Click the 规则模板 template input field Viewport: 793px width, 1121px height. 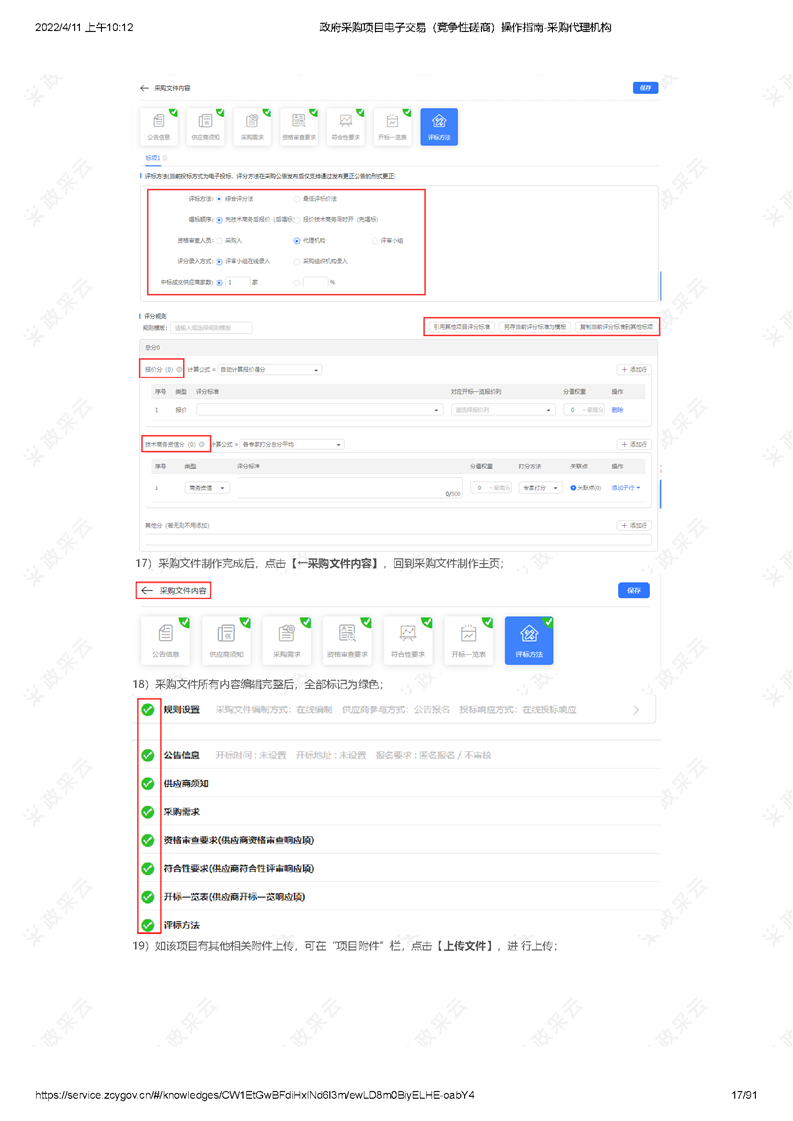tap(212, 327)
